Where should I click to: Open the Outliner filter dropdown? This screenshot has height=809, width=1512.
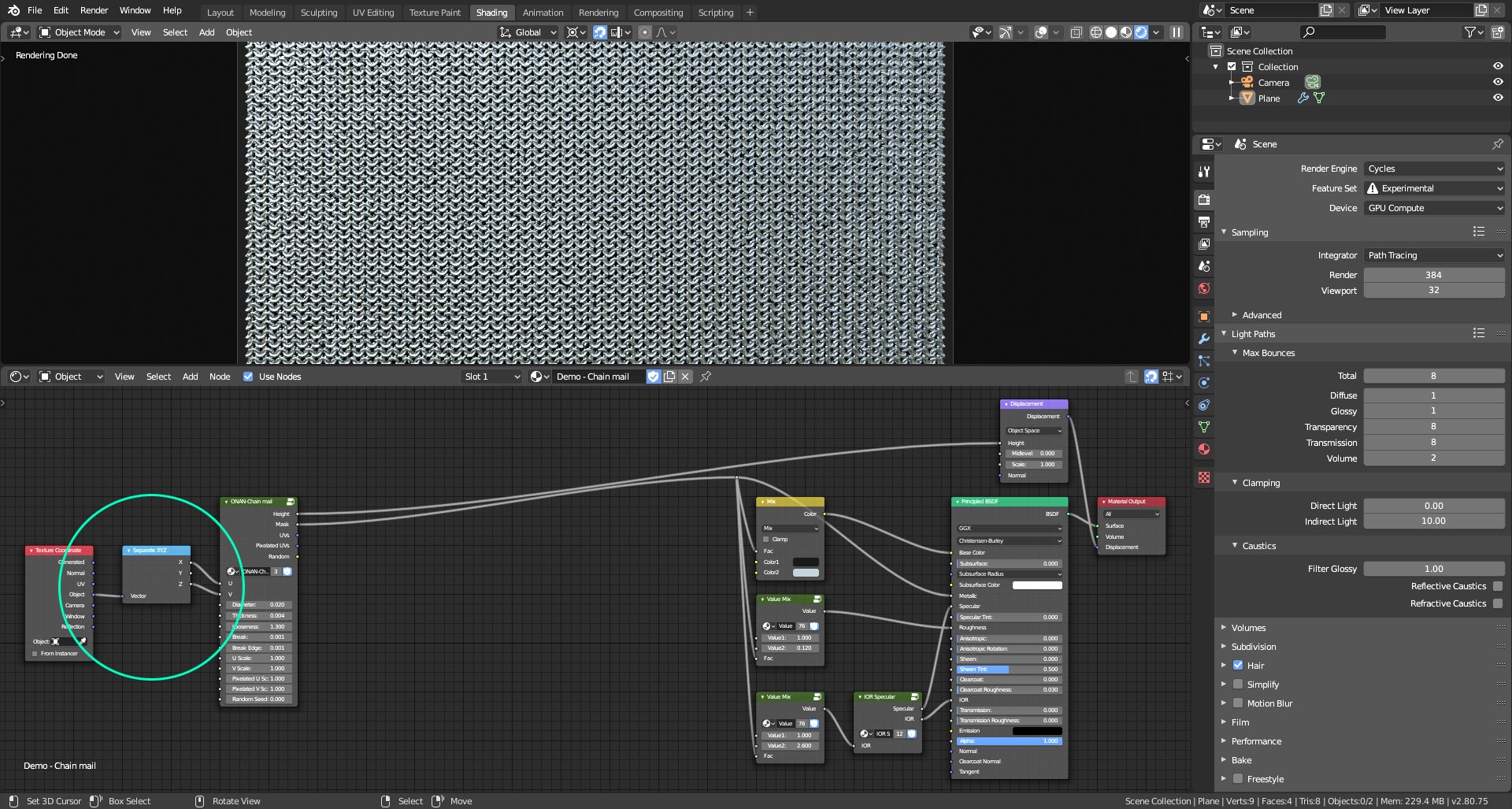pyautogui.click(x=1473, y=32)
